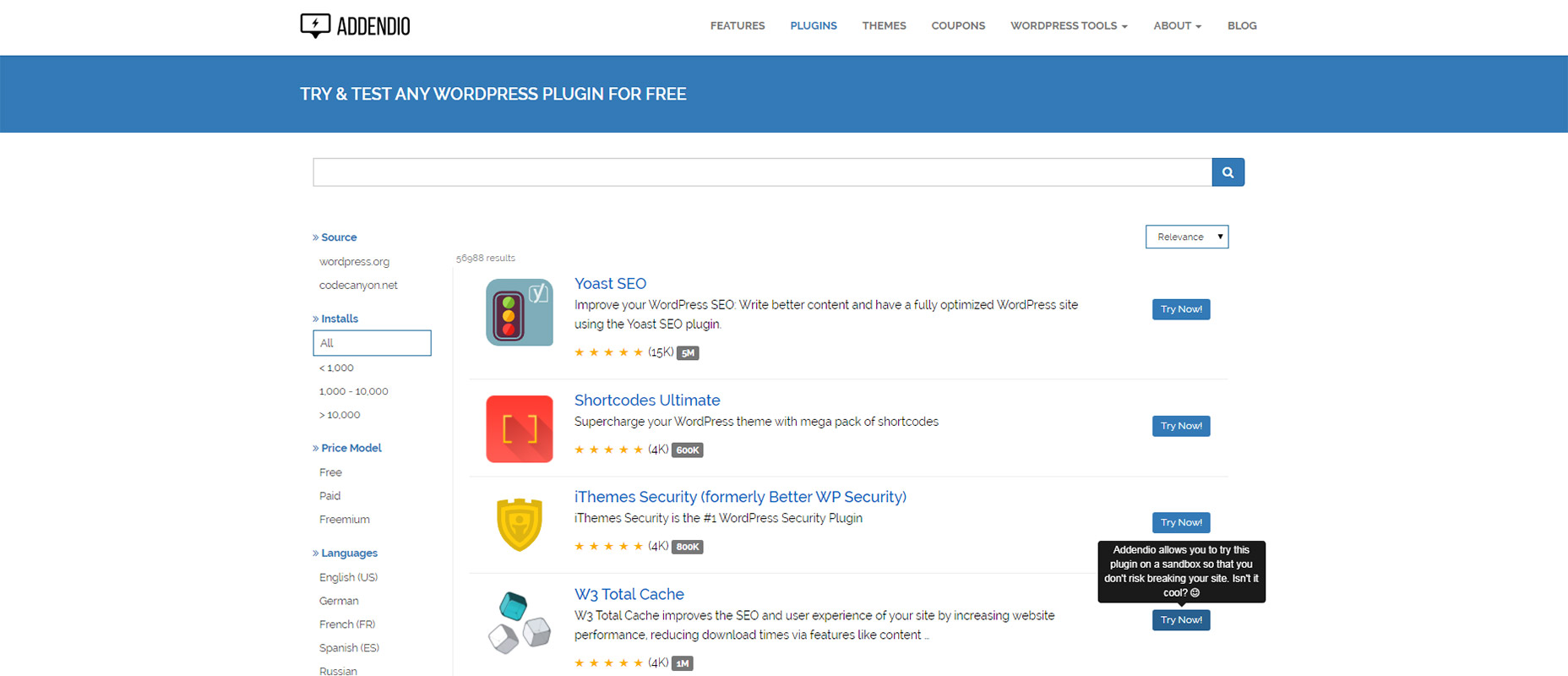
Task: Expand the ABOUT navigation dropdown
Action: pyautogui.click(x=1176, y=25)
